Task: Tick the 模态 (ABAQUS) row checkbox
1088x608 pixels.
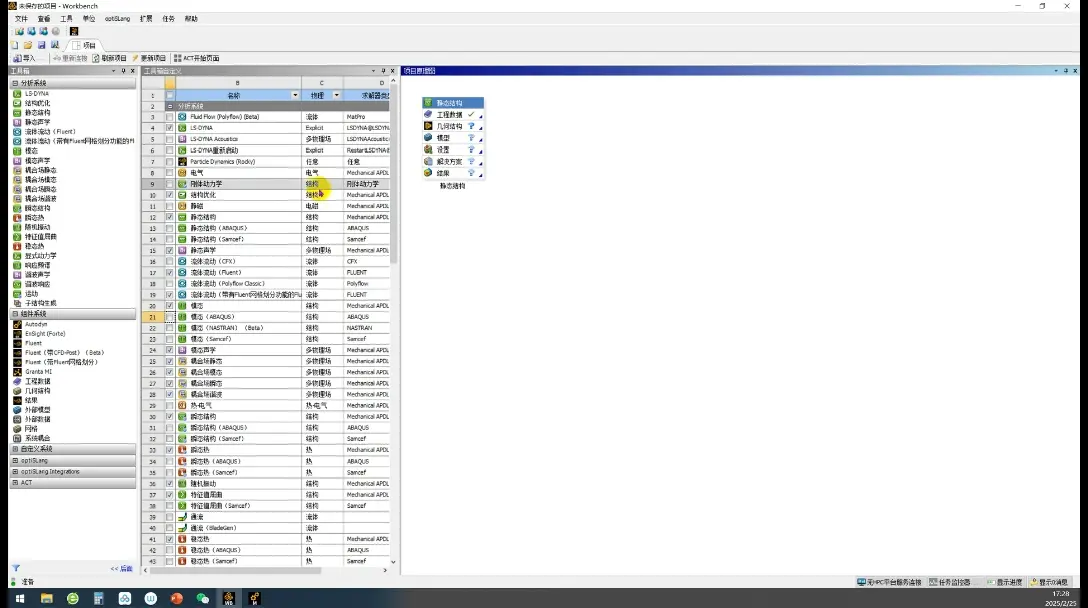Action: (x=169, y=316)
